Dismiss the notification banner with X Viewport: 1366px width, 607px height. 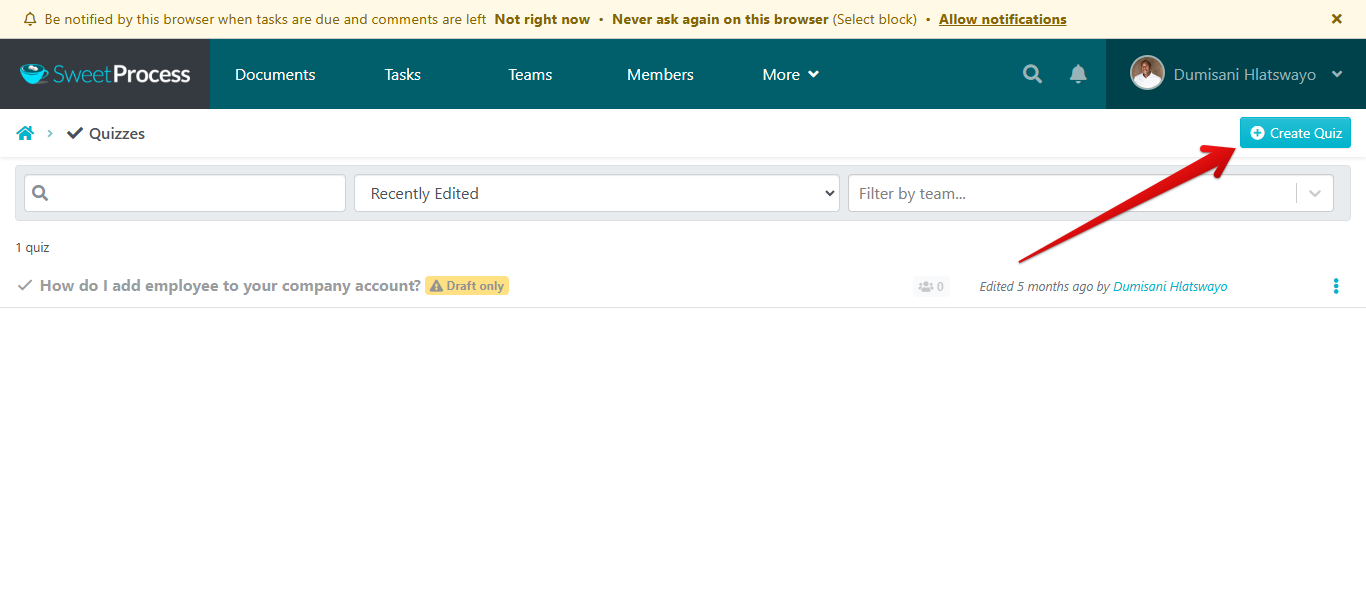click(x=1337, y=19)
